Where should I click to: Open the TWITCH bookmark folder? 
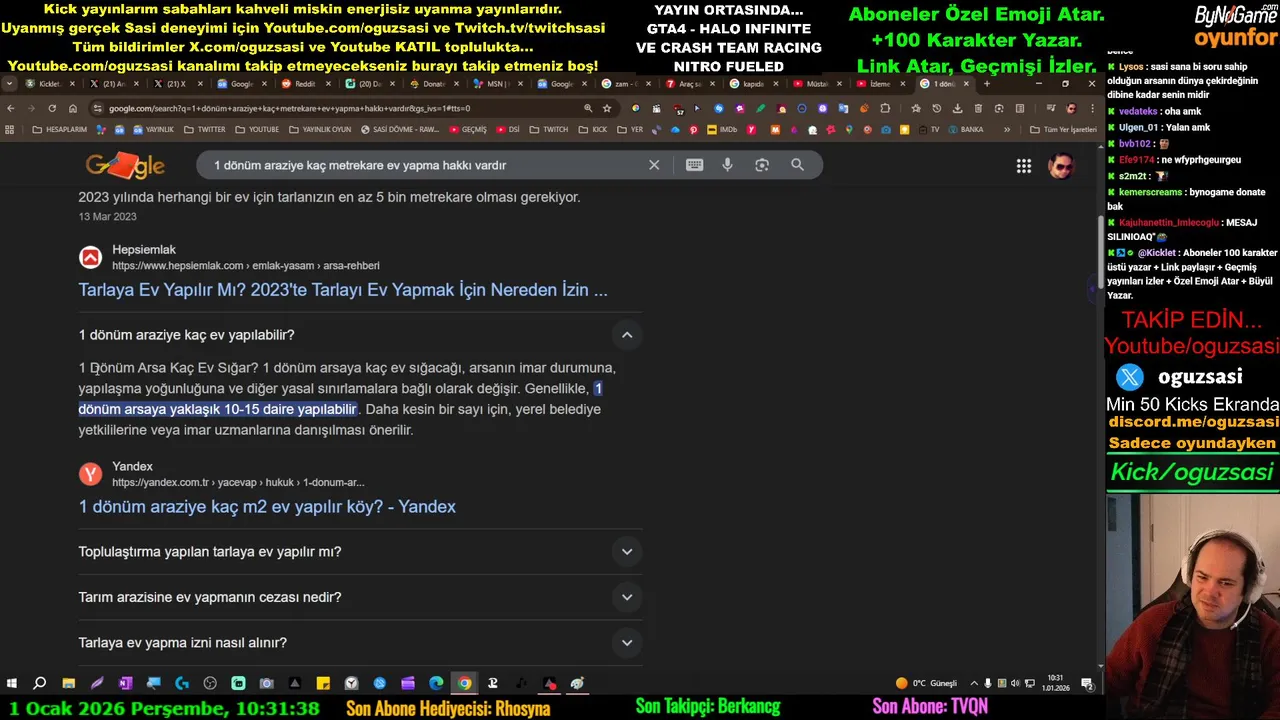tap(548, 129)
